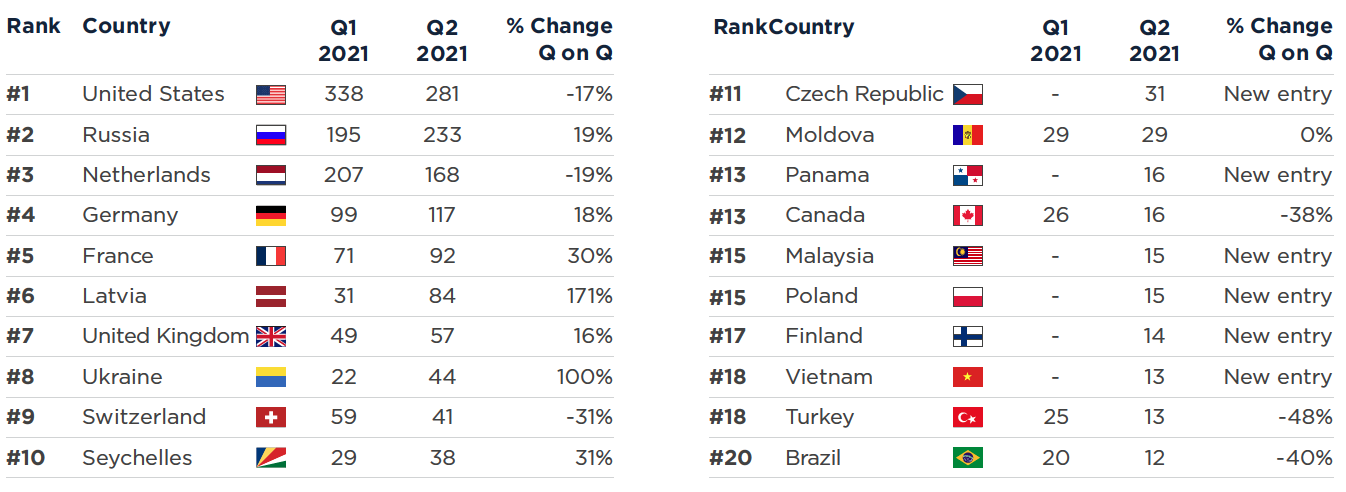This screenshot has height=492, width=1346.
Task: Click the Czech Republic country name
Action: point(864,94)
